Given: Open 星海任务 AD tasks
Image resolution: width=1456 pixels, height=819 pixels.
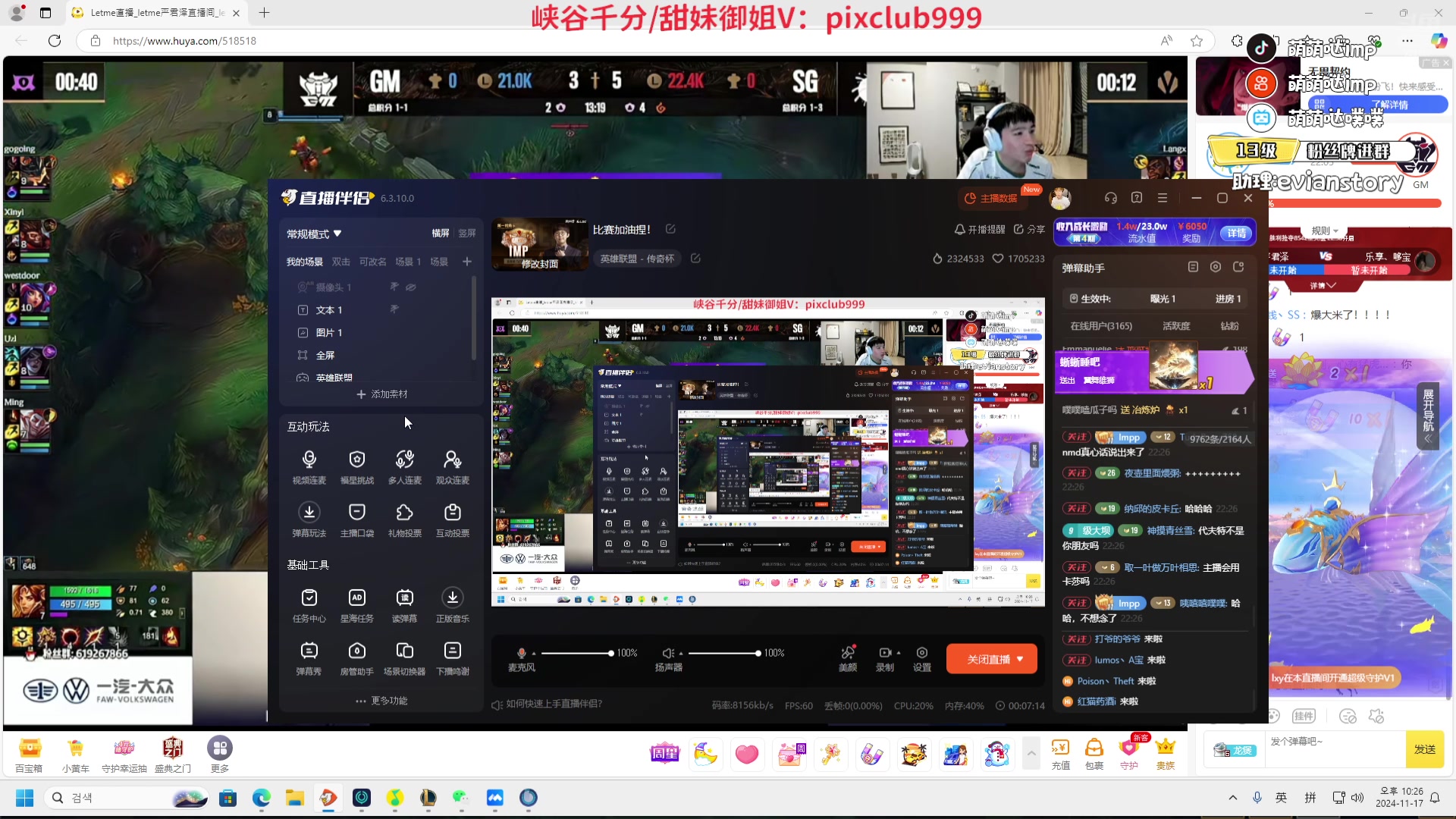Looking at the screenshot, I should [357, 605].
